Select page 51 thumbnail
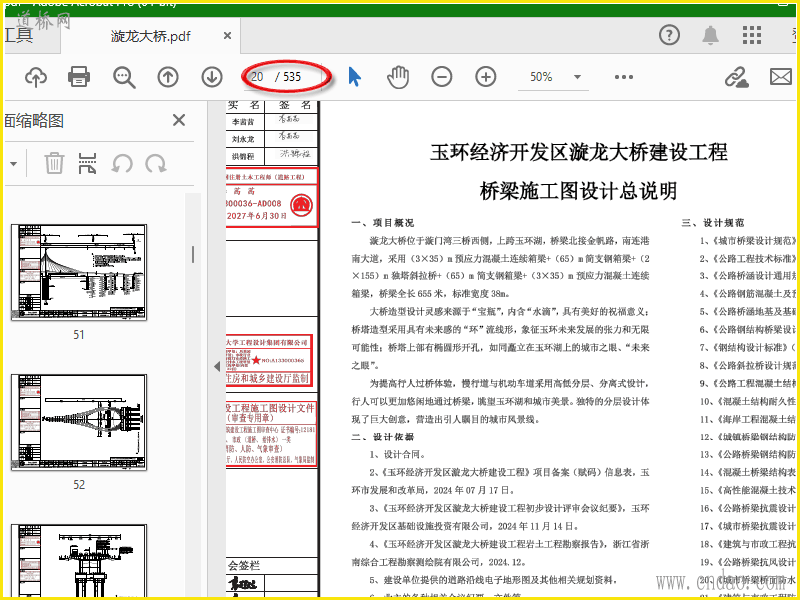 tap(79, 272)
